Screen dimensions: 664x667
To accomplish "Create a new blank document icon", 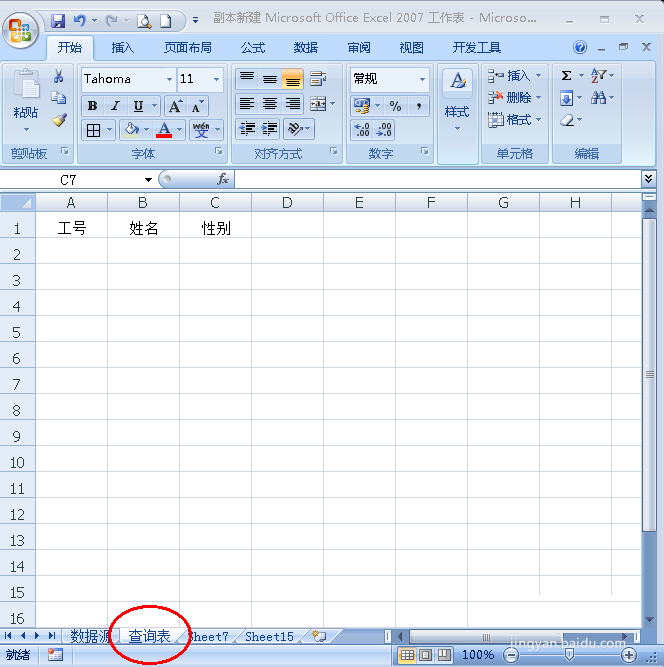I will [165, 21].
